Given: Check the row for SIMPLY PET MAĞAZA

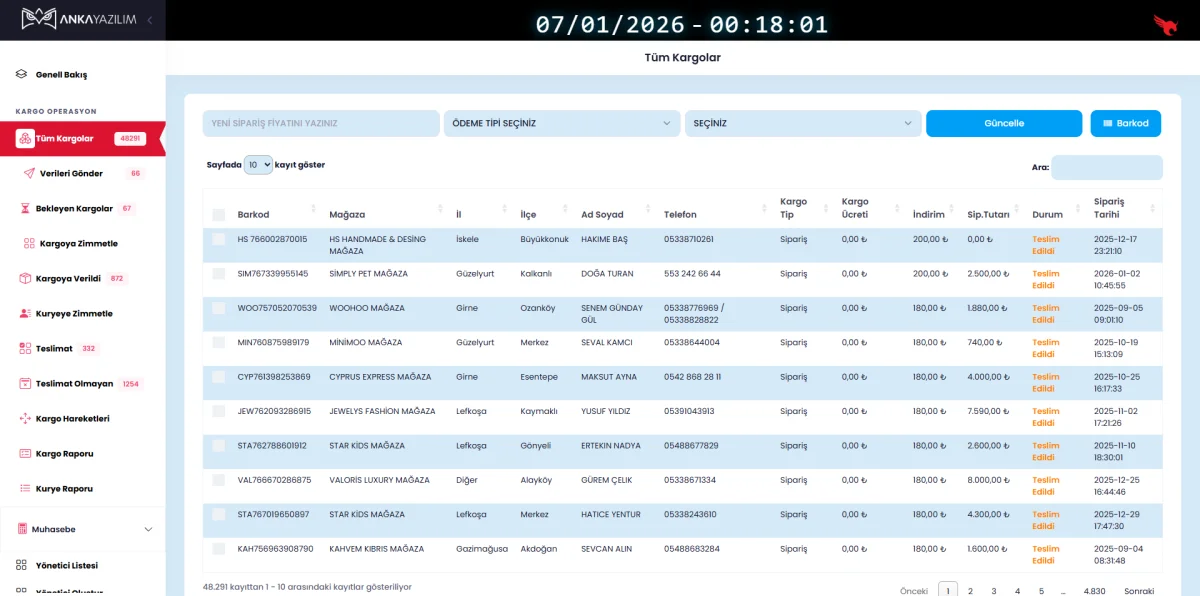Looking at the screenshot, I should (219, 273).
